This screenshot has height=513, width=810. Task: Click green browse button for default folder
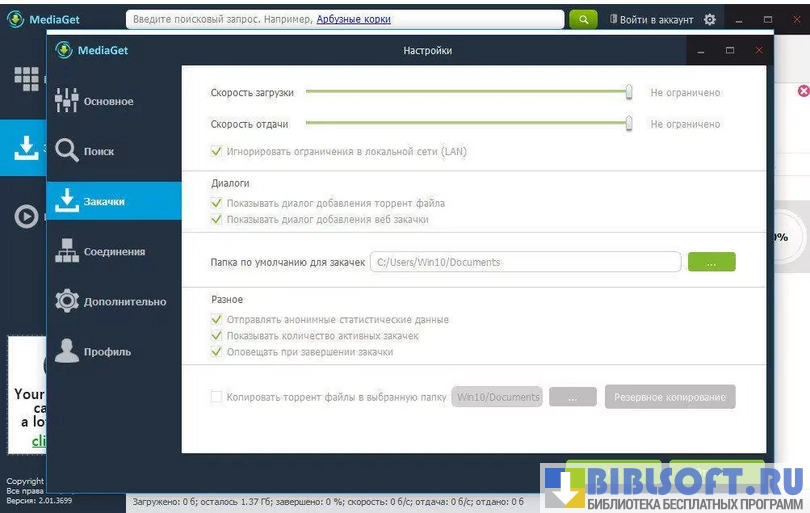click(x=711, y=262)
